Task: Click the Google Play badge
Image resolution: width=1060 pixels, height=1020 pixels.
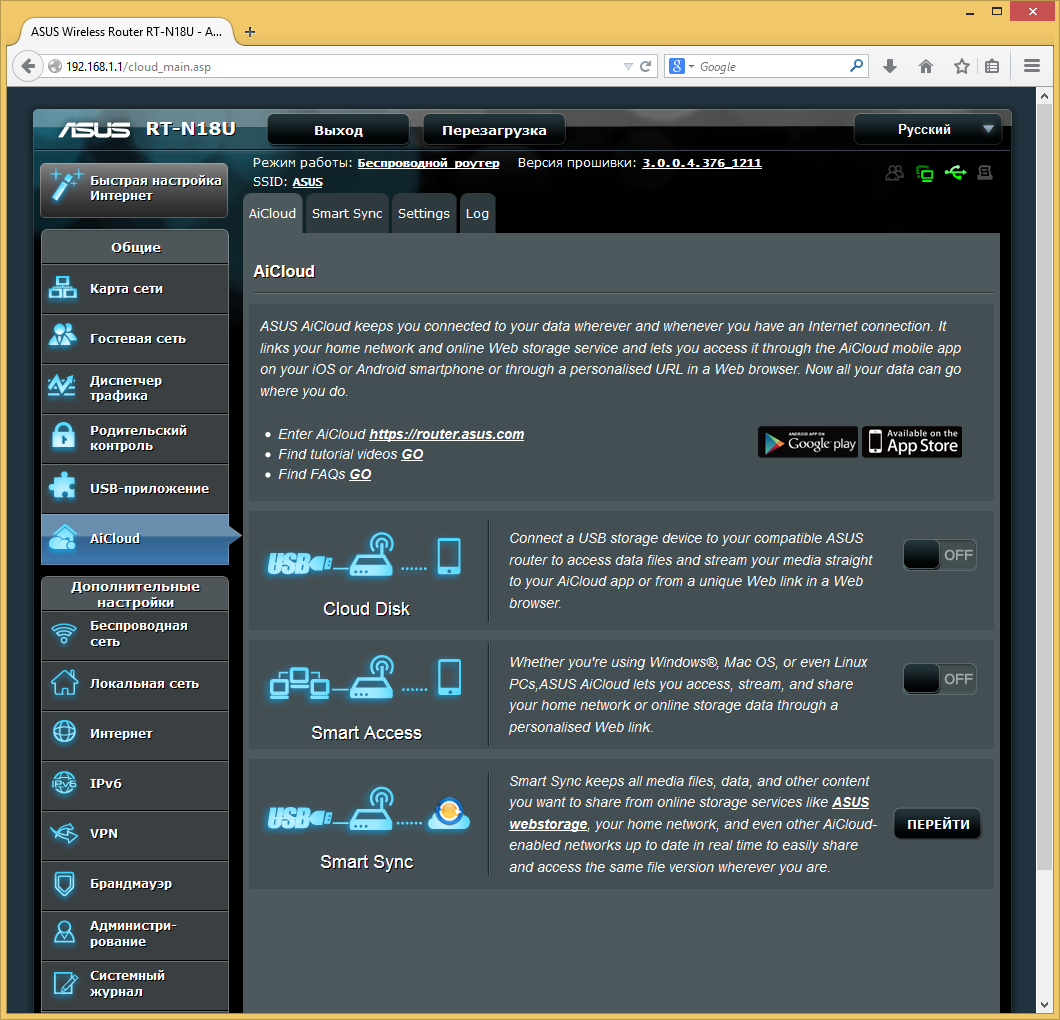Action: (x=808, y=442)
